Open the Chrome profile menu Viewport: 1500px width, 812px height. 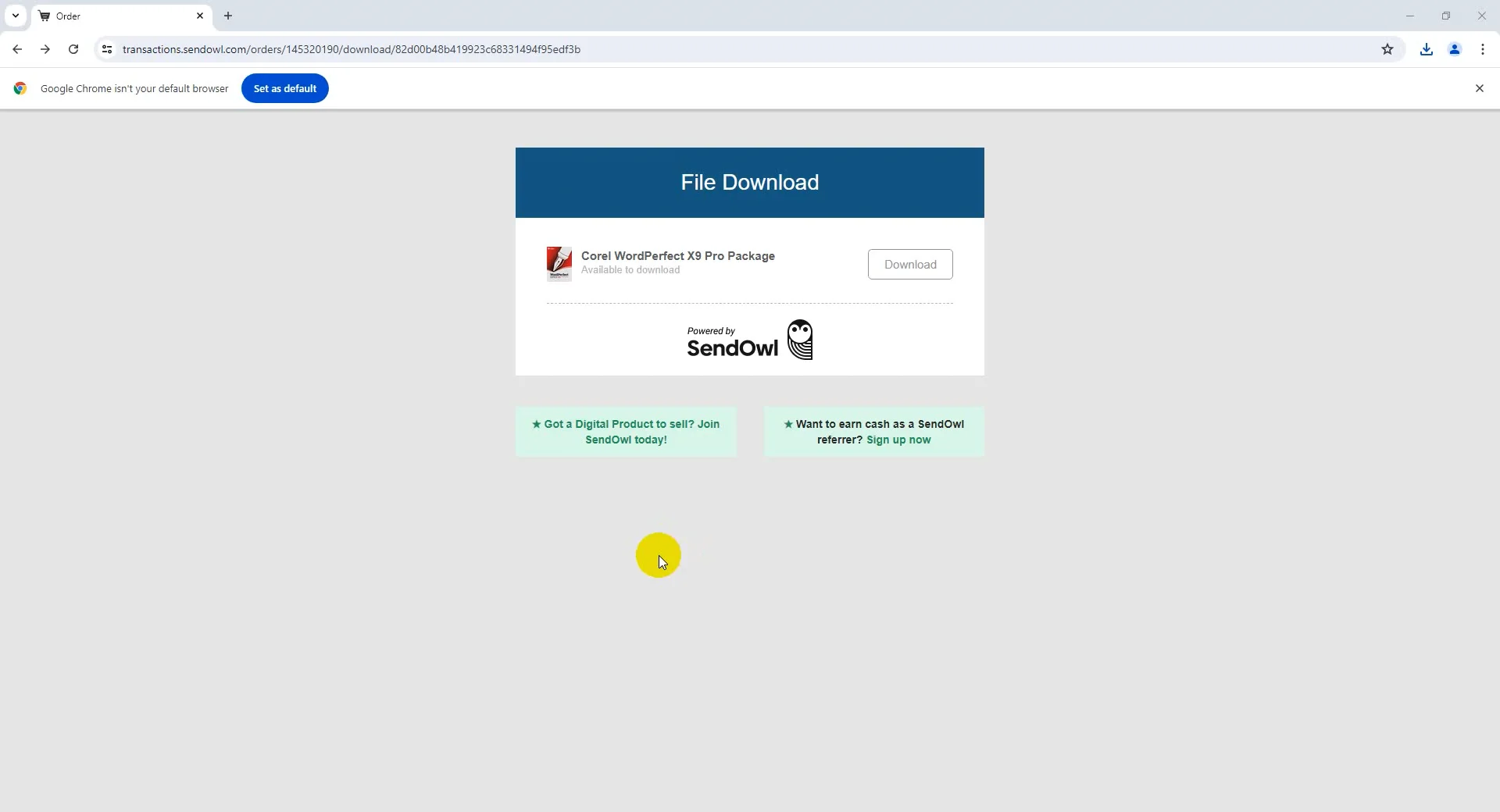(x=1455, y=49)
